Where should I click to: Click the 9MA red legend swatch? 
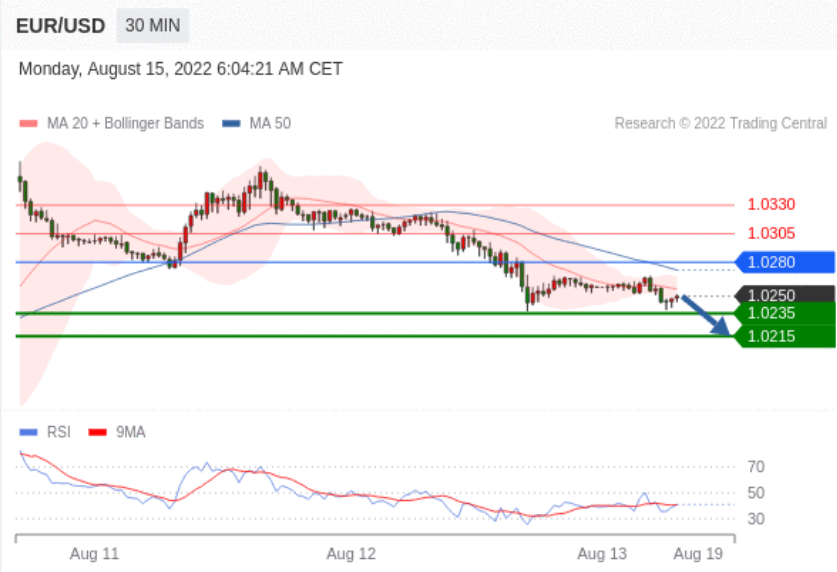(98, 432)
